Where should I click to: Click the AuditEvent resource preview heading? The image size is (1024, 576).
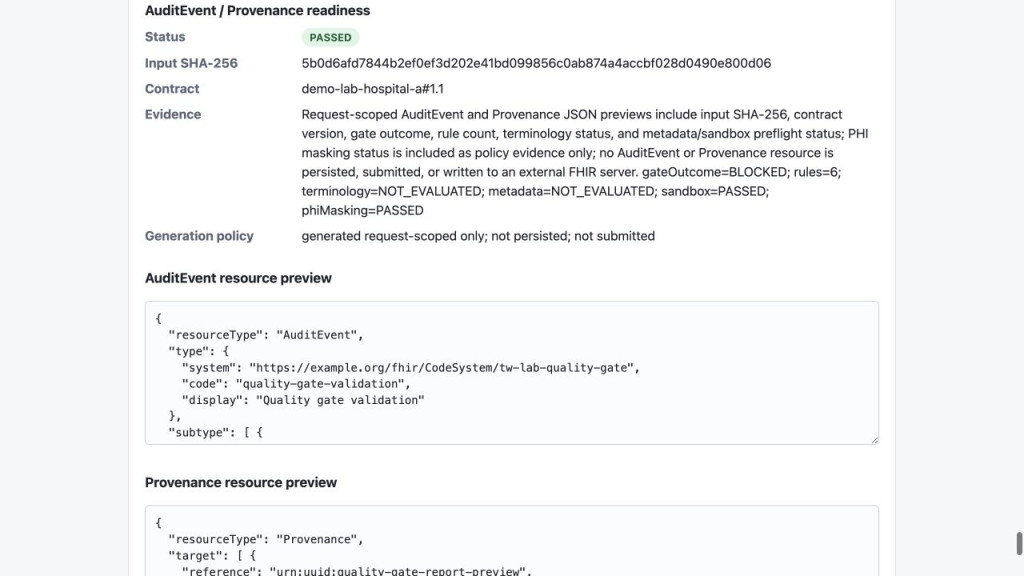click(238, 278)
